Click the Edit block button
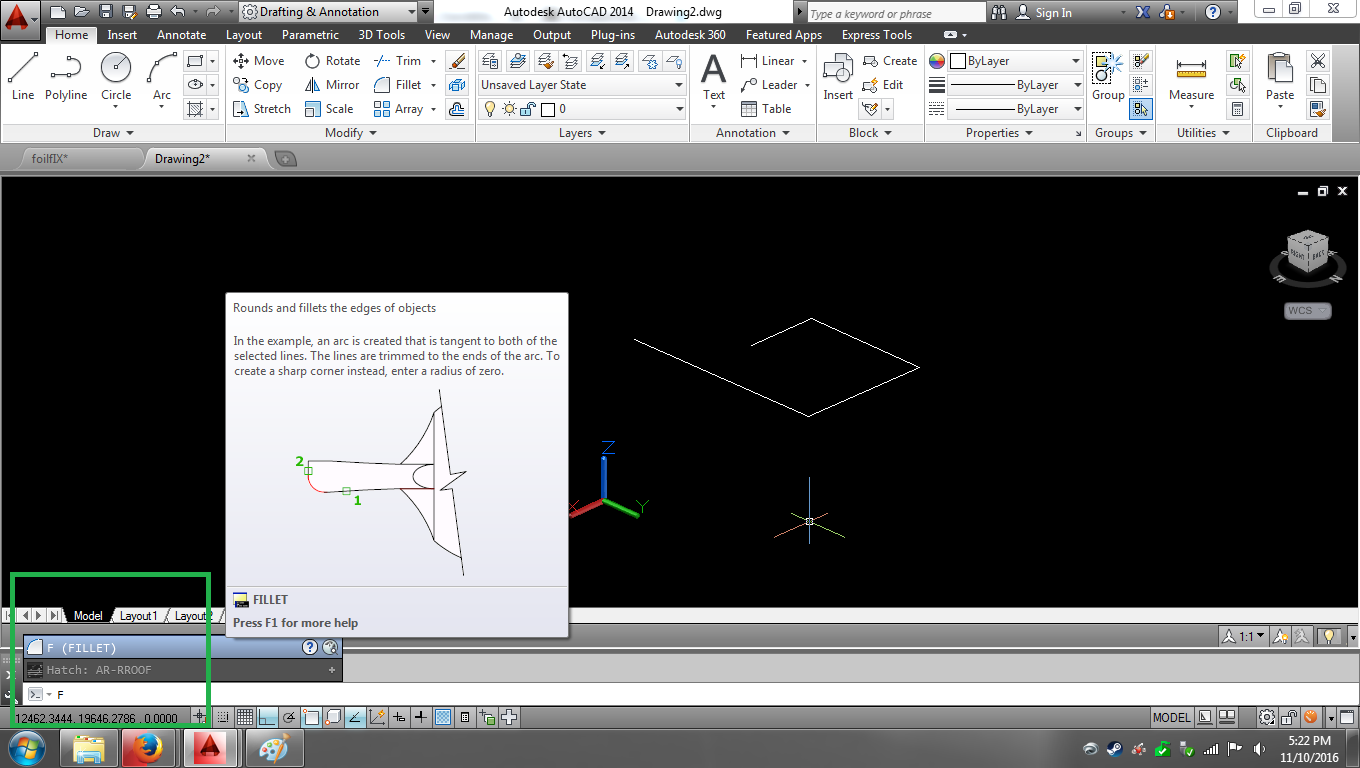 coord(882,85)
